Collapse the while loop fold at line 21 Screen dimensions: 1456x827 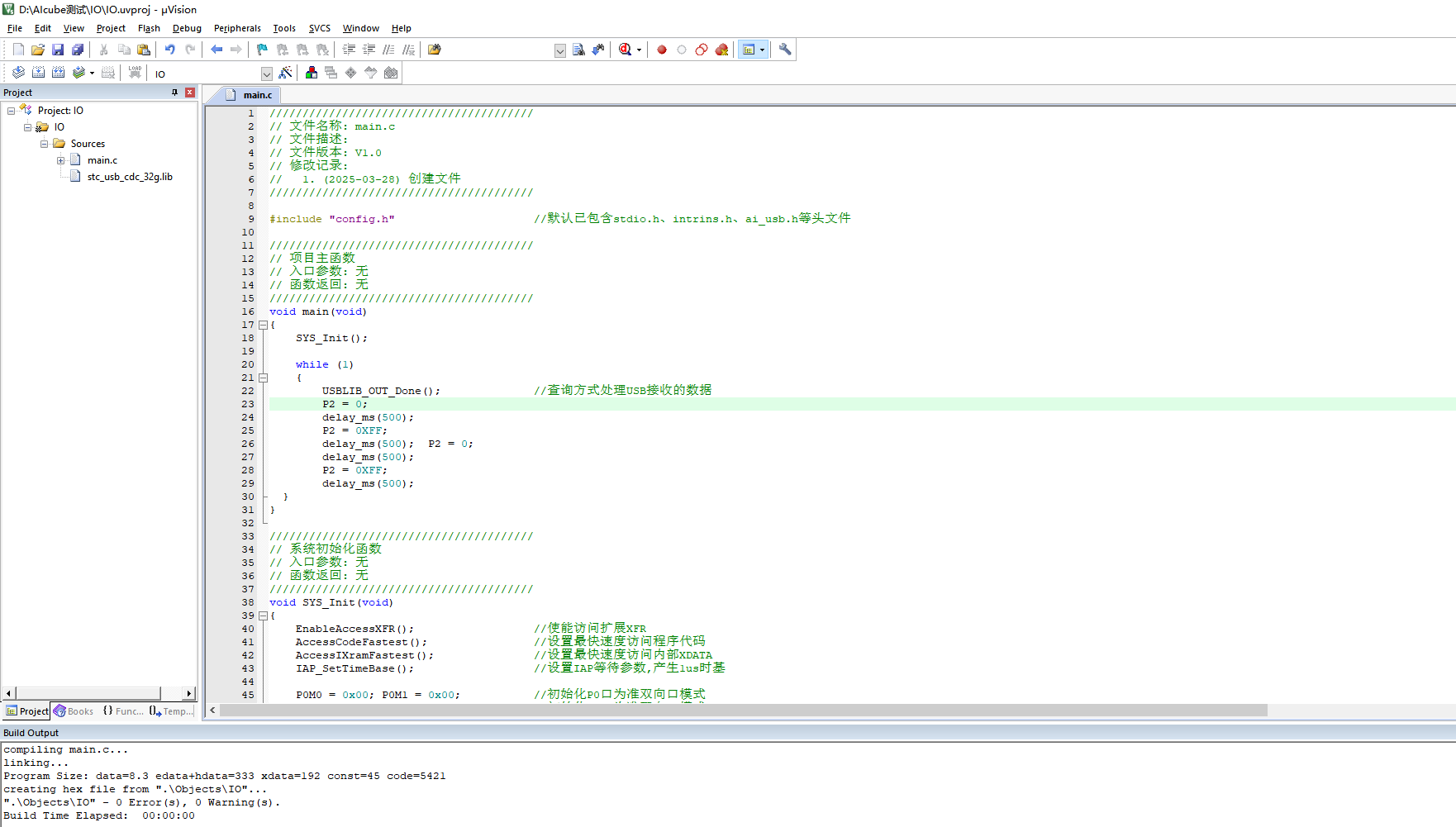click(x=264, y=378)
